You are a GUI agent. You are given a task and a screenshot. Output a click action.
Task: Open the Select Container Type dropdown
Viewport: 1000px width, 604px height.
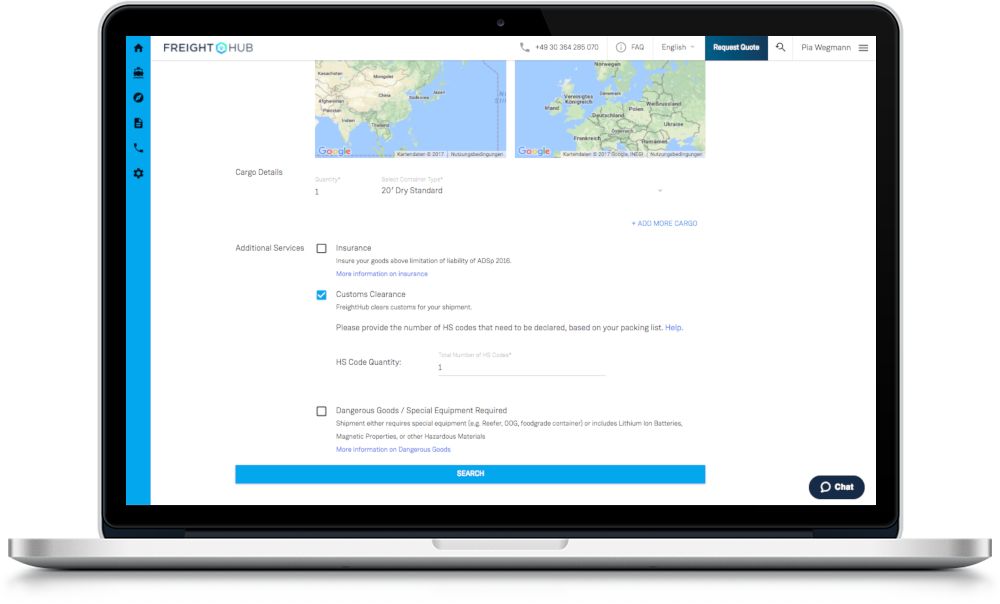pos(659,190)
